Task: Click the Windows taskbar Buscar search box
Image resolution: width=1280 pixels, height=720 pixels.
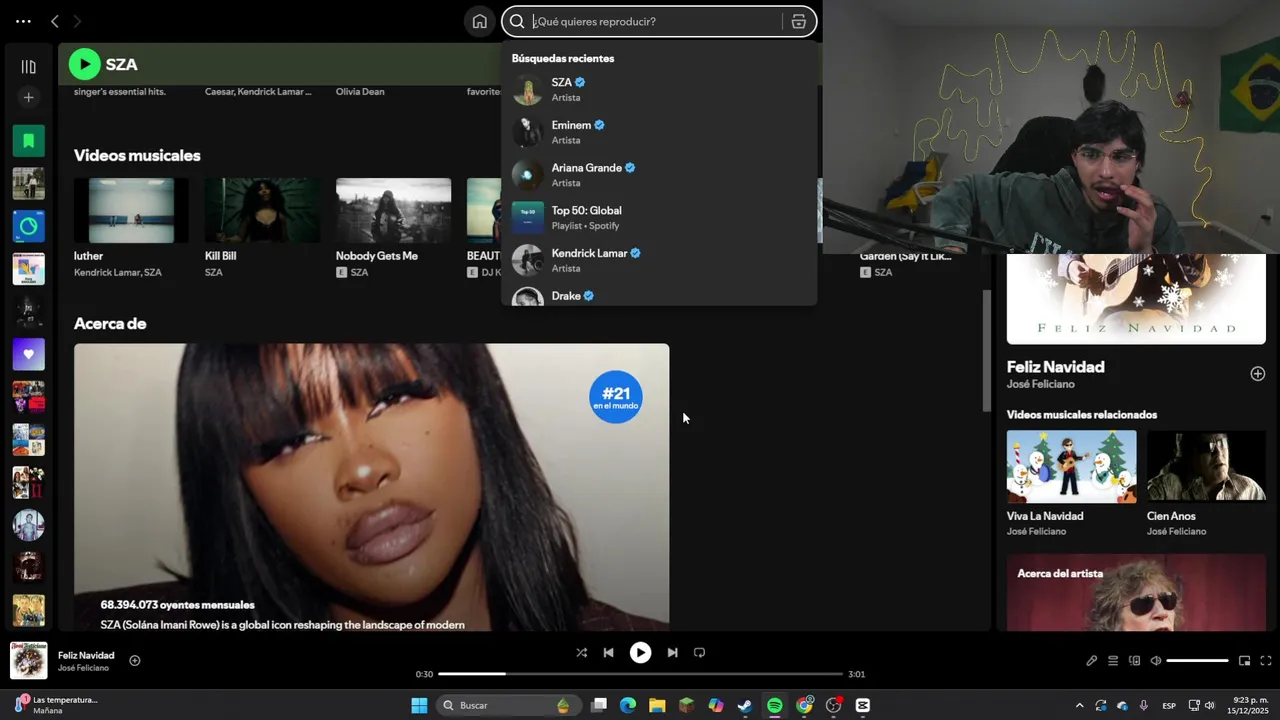Action: 507,705
